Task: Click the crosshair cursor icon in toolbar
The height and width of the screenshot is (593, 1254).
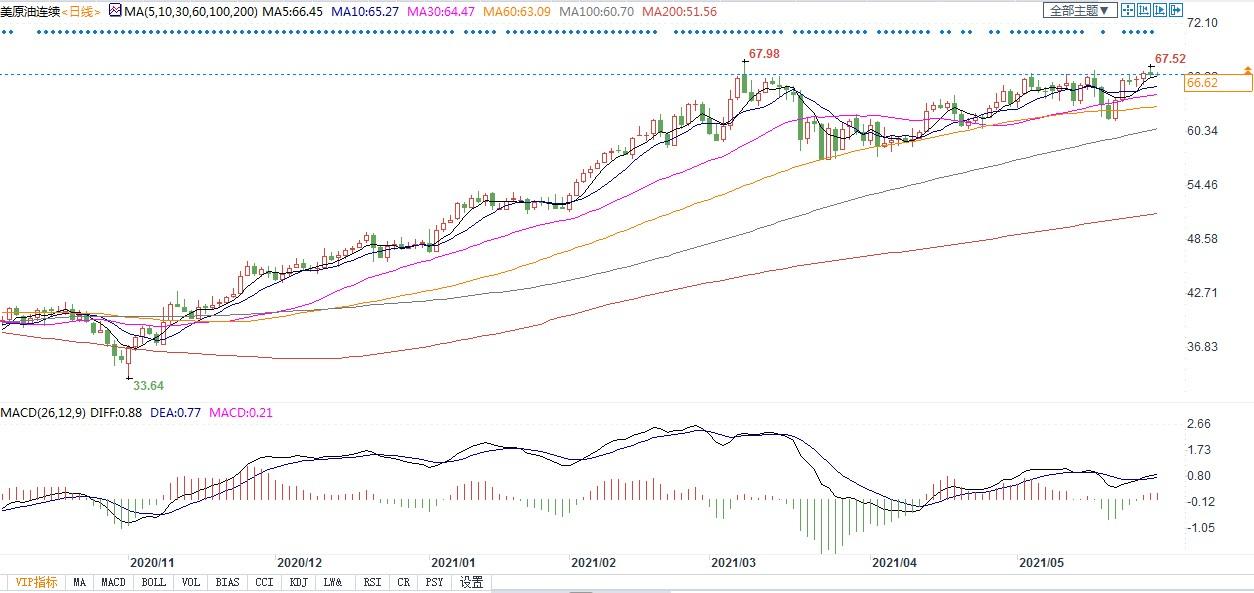Action: pyautogui.click(x=1127, y=10)
